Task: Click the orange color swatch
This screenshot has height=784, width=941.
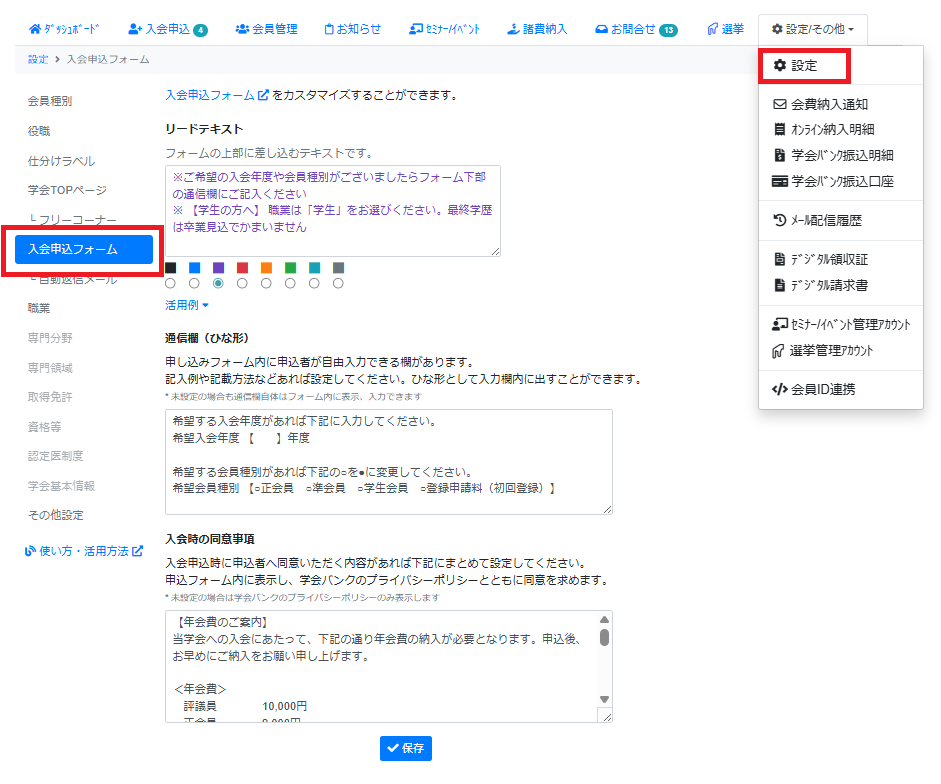Action: [267, 268]
